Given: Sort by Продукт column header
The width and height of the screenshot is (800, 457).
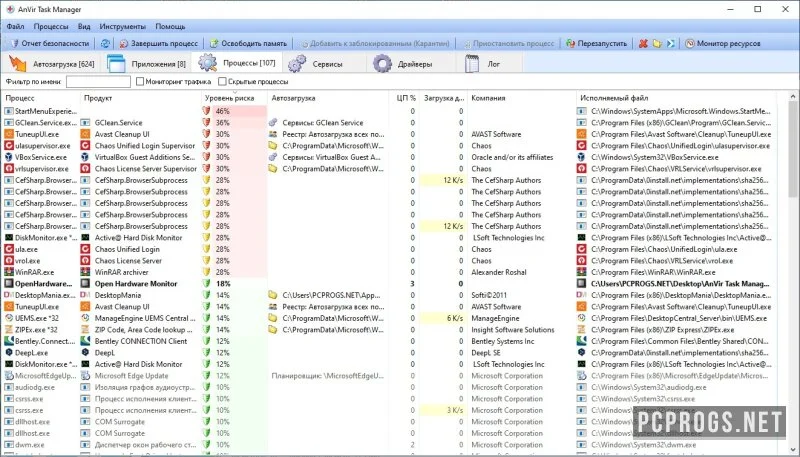Looking at the screenshot, I should (140, 98).
